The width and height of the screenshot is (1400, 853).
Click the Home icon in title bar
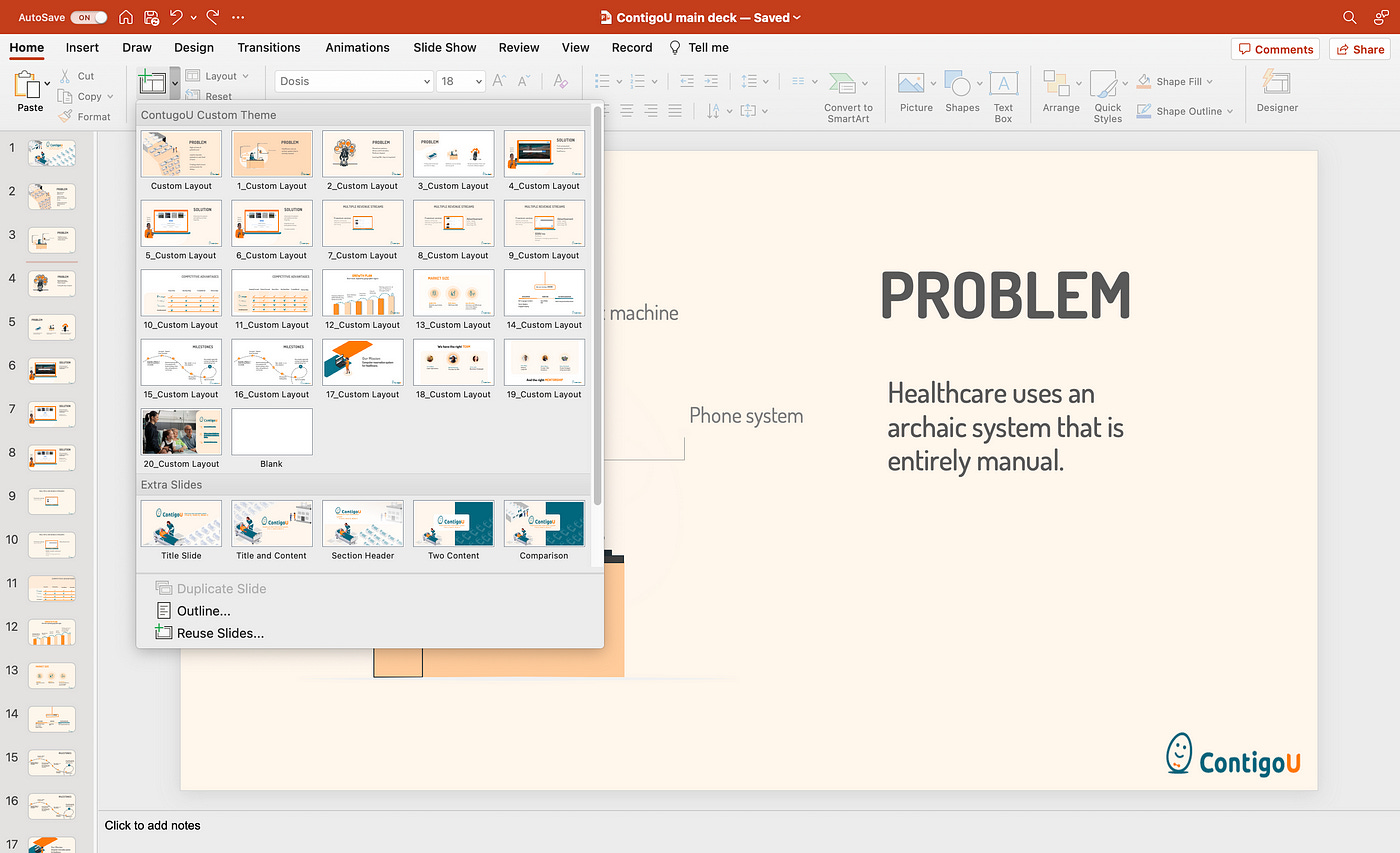pos(126,17)
